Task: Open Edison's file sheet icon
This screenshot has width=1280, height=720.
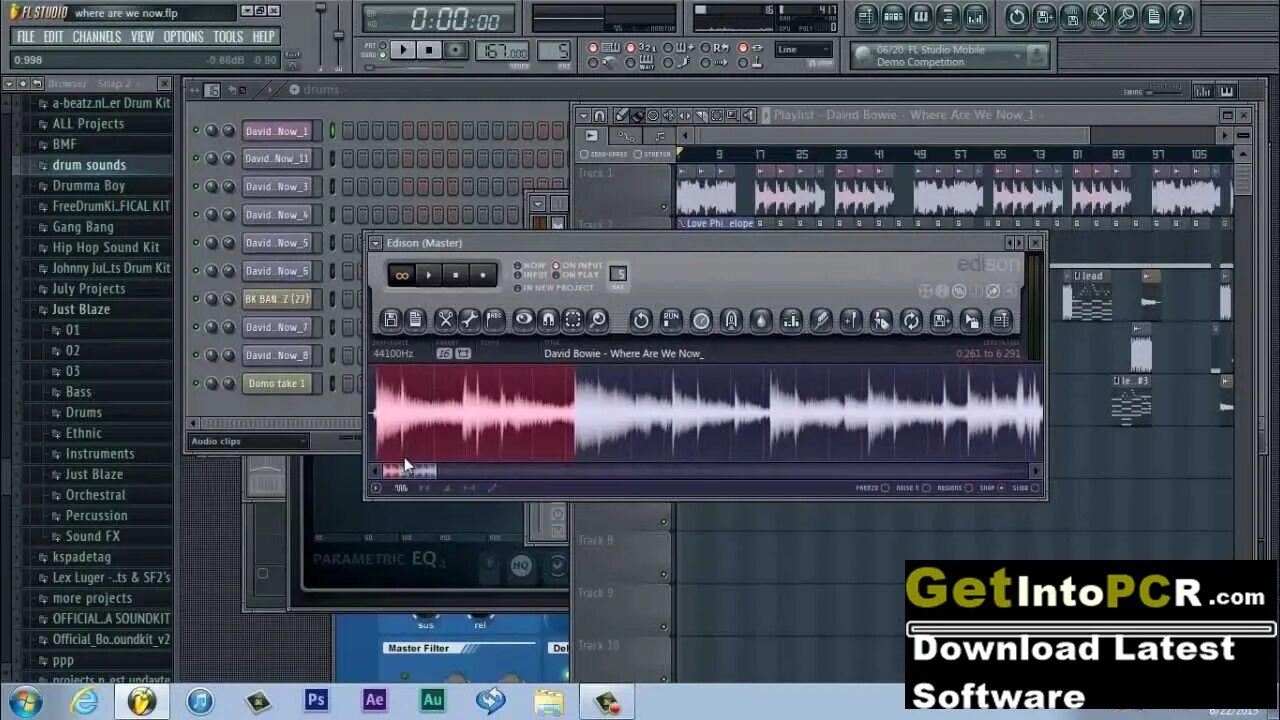Action: 415,320
